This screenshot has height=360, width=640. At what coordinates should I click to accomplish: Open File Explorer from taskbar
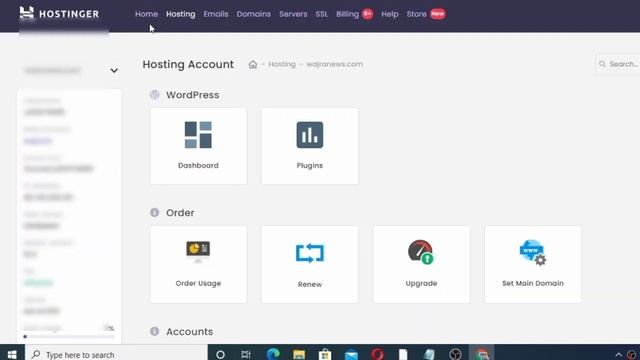[299, 354]
